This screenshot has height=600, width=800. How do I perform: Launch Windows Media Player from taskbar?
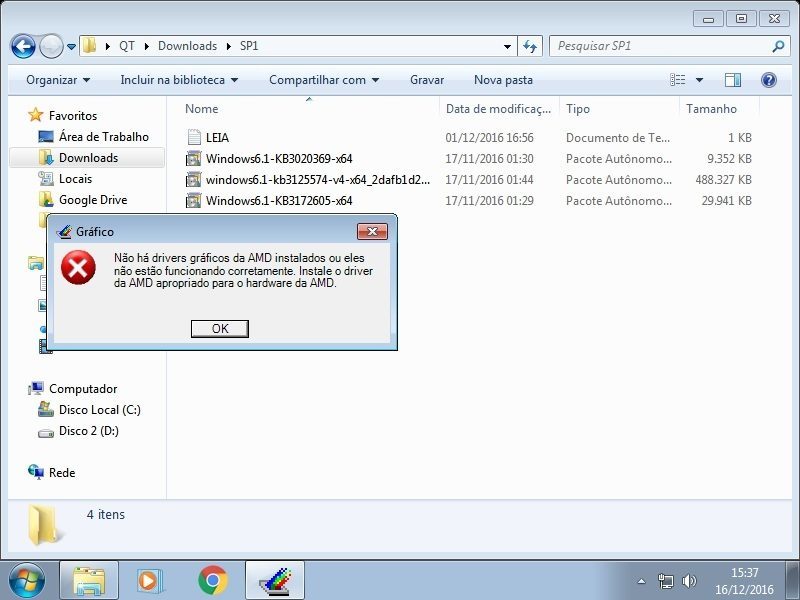pyautogui.click(x=150, y=580)
